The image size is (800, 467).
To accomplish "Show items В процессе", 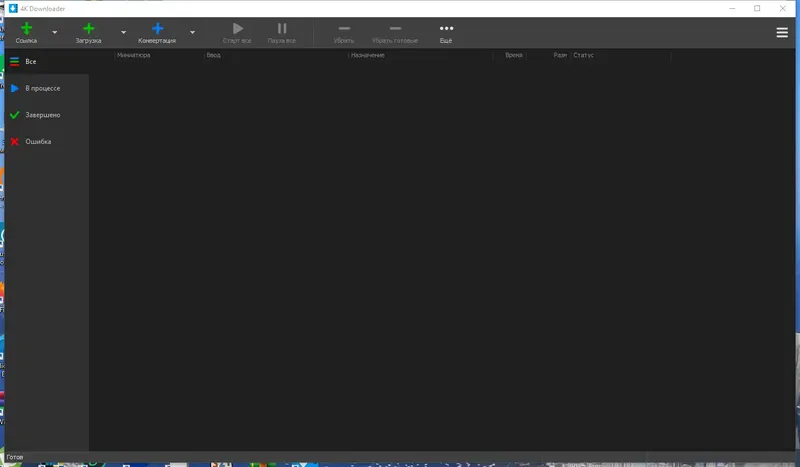I will (x=47, y=88).
